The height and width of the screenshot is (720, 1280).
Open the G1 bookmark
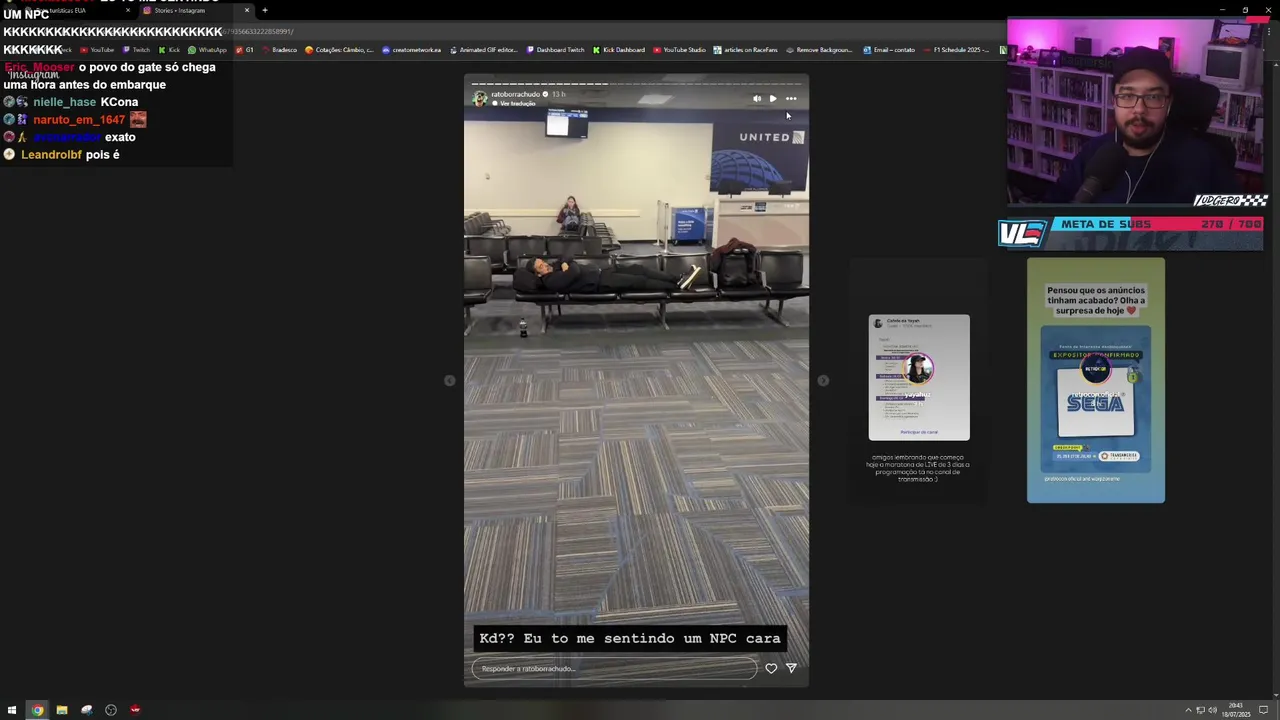click(x=244, y=50)
